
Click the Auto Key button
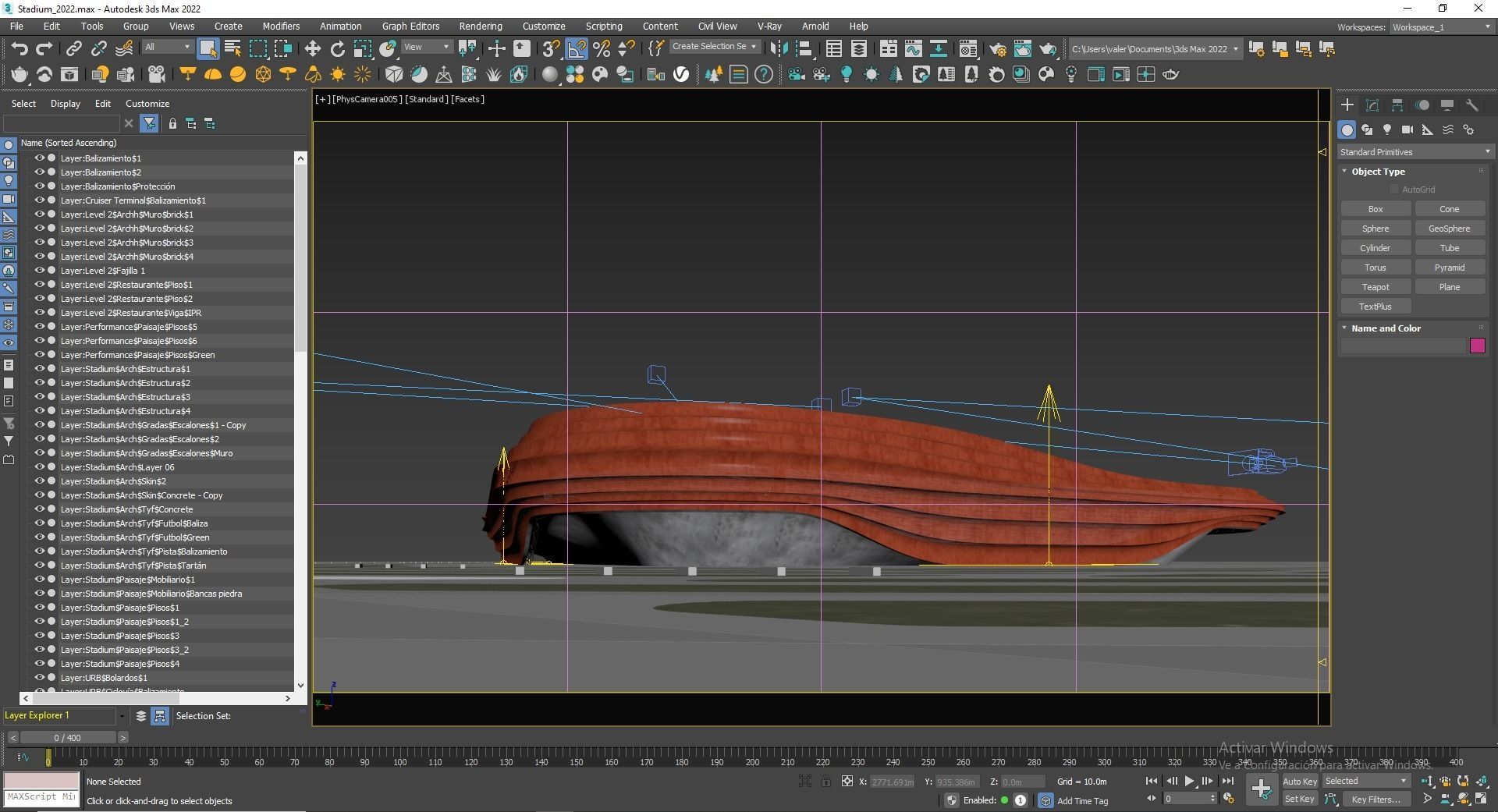pos(1299,781)
